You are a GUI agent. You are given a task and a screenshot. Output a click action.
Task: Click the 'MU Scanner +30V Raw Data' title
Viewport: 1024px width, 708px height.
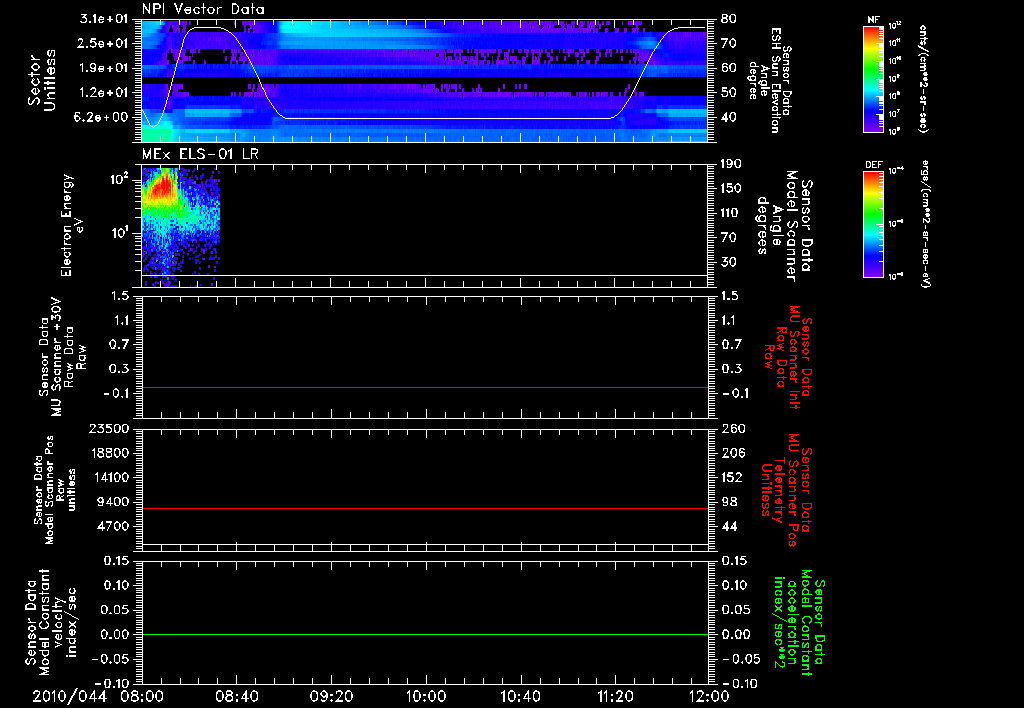(x=61, y=357)
